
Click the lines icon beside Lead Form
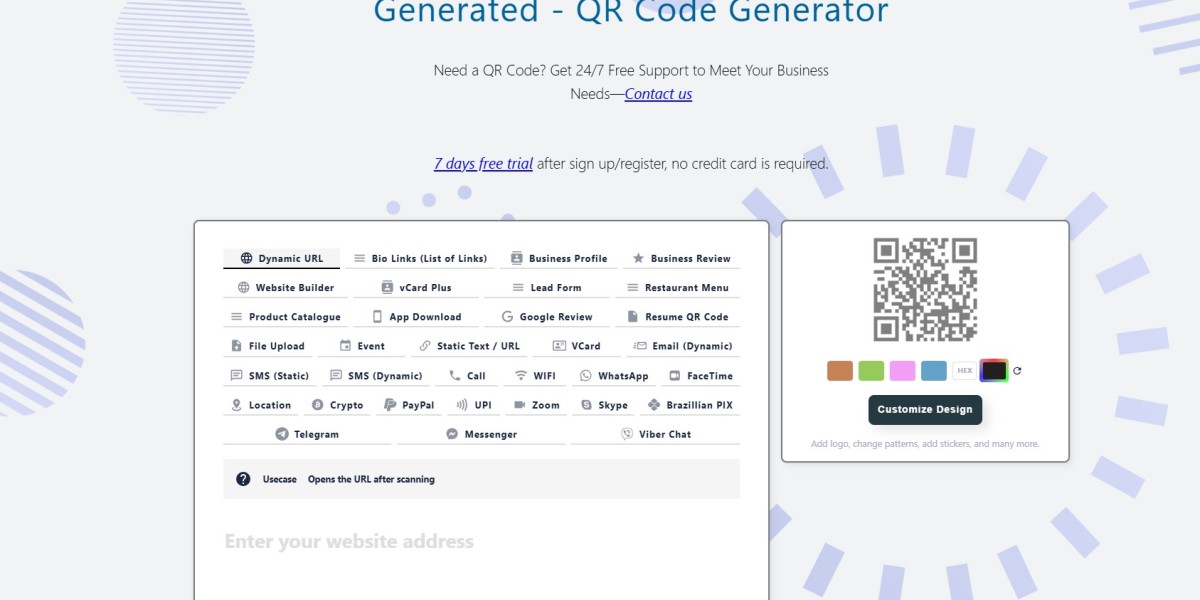click(x=518, y=287)
